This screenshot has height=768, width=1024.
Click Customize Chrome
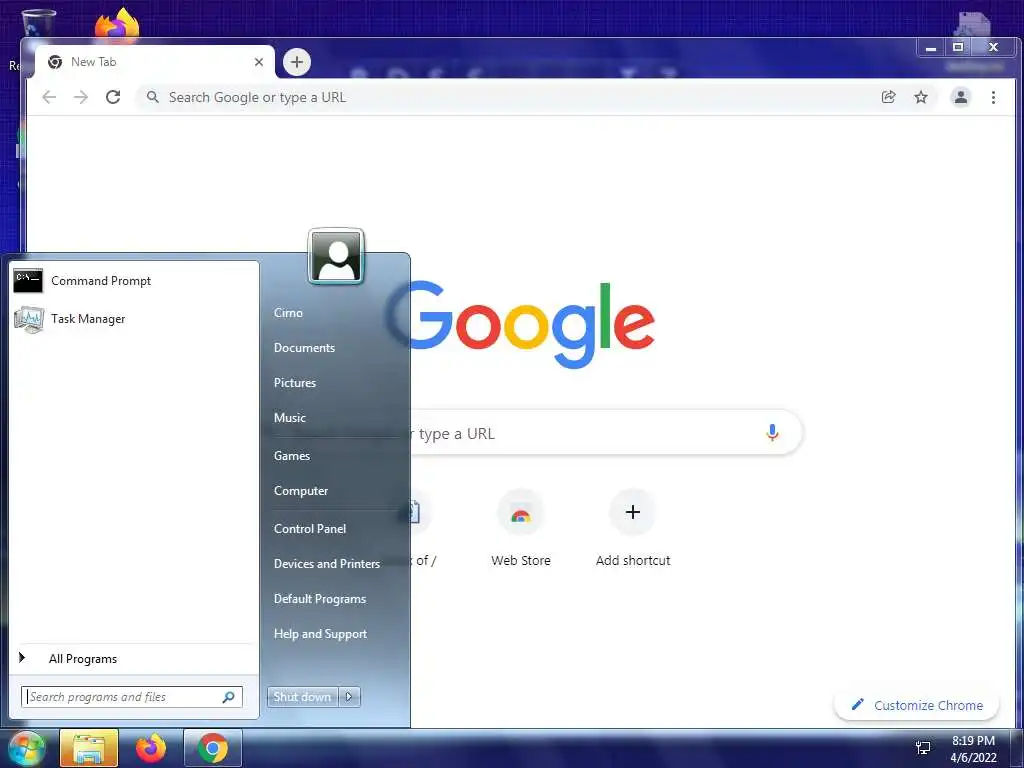pos(917,705)
